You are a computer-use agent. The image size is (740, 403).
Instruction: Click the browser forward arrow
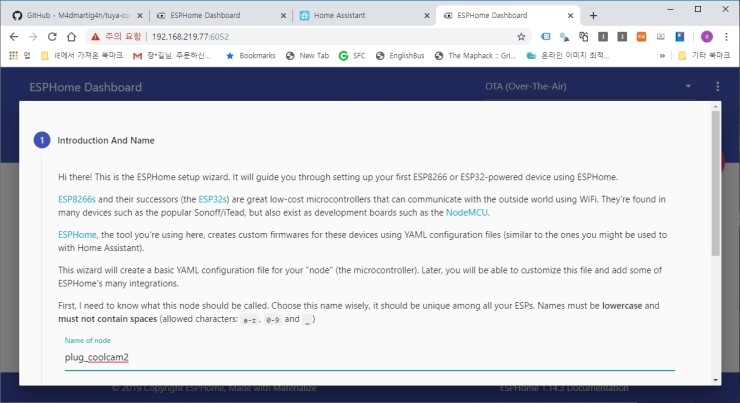click(x=33, y=37)
